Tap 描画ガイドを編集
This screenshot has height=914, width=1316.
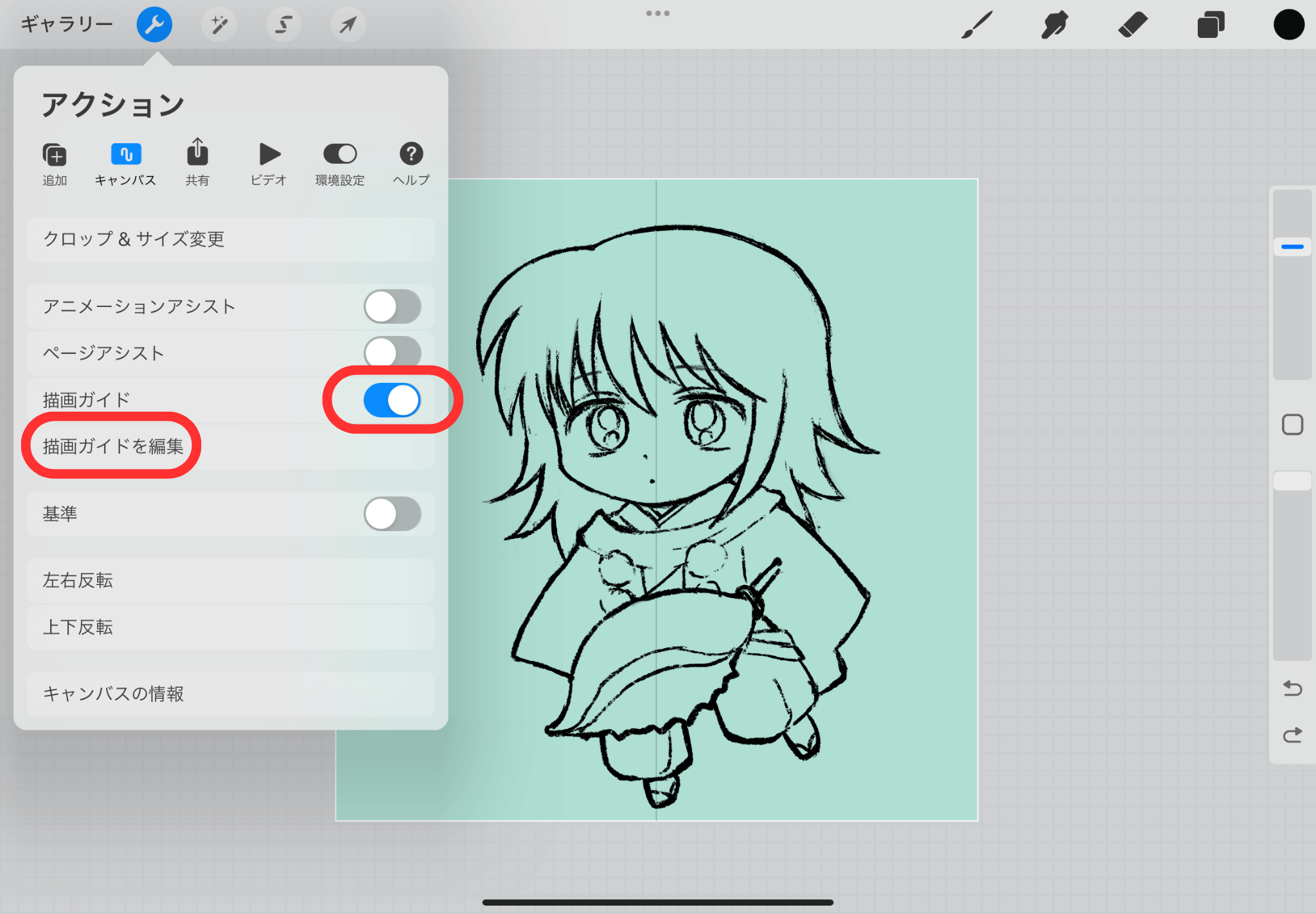(x=113, y=446)
